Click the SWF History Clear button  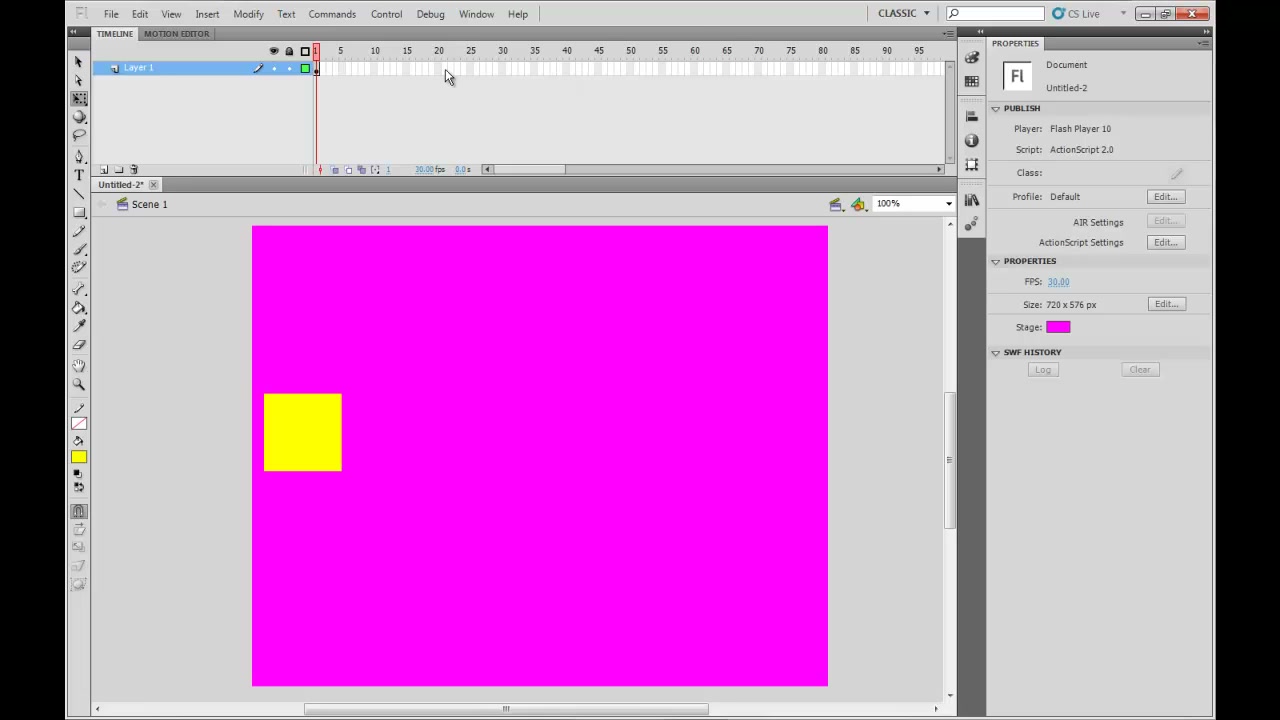click(1140, 370)
